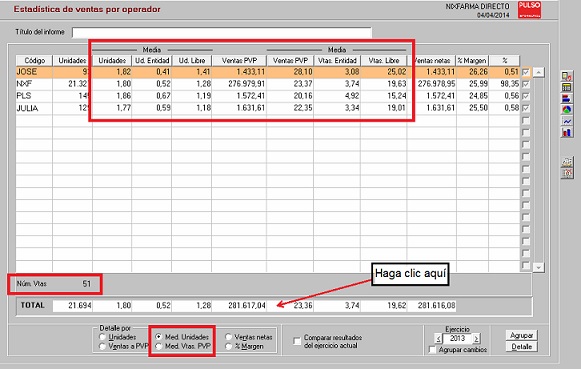Click the table scrollbar down arrow

click(538, 267)
